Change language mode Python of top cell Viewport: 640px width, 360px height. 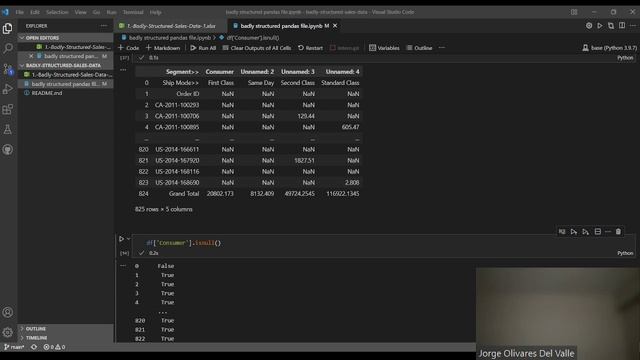point(625,58)
